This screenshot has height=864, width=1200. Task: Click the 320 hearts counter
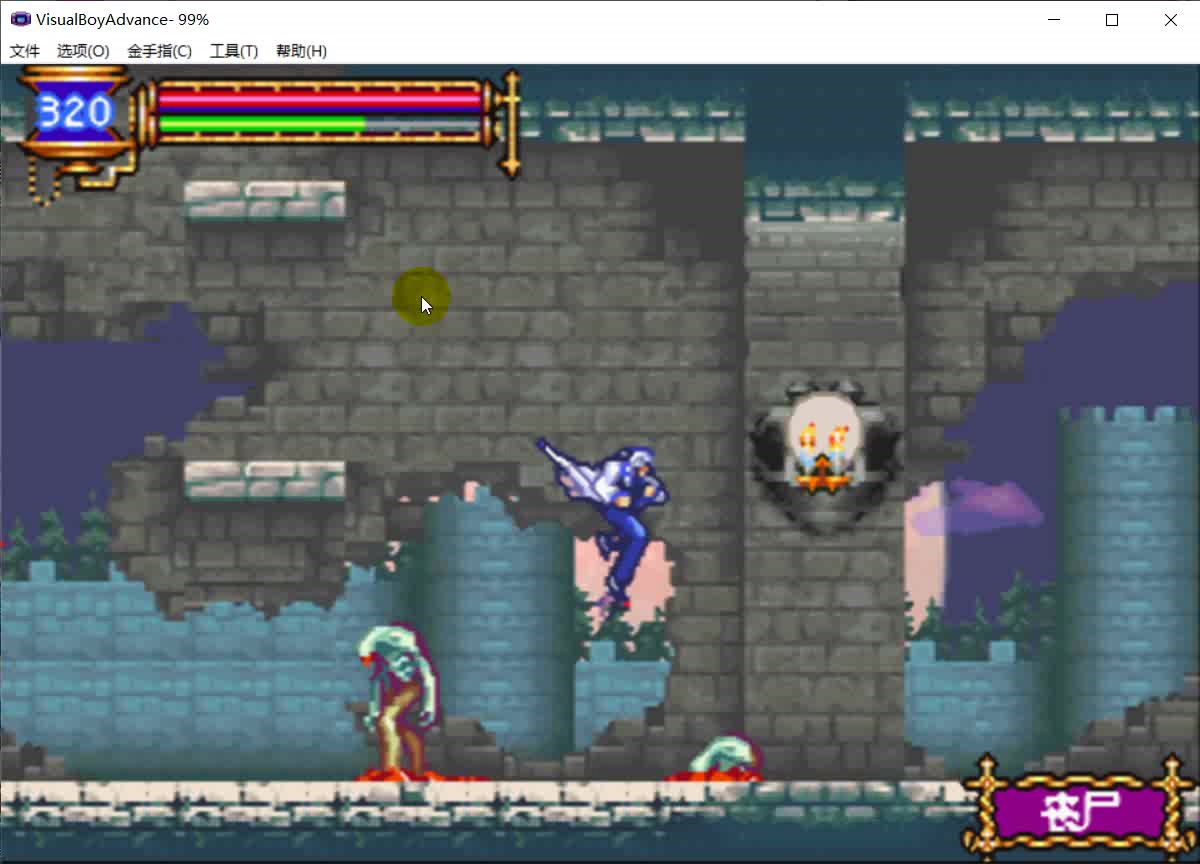[75, 112]
